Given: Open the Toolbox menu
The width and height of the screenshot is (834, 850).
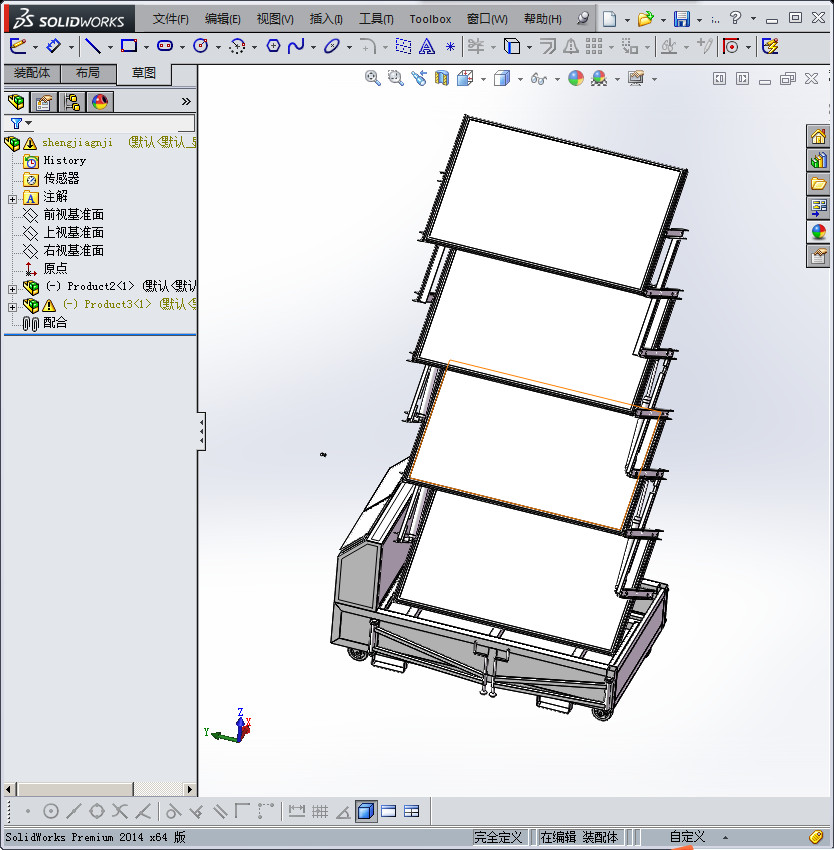Looking at the screenshot, I should pyautogui.click(x=430, y=19).
